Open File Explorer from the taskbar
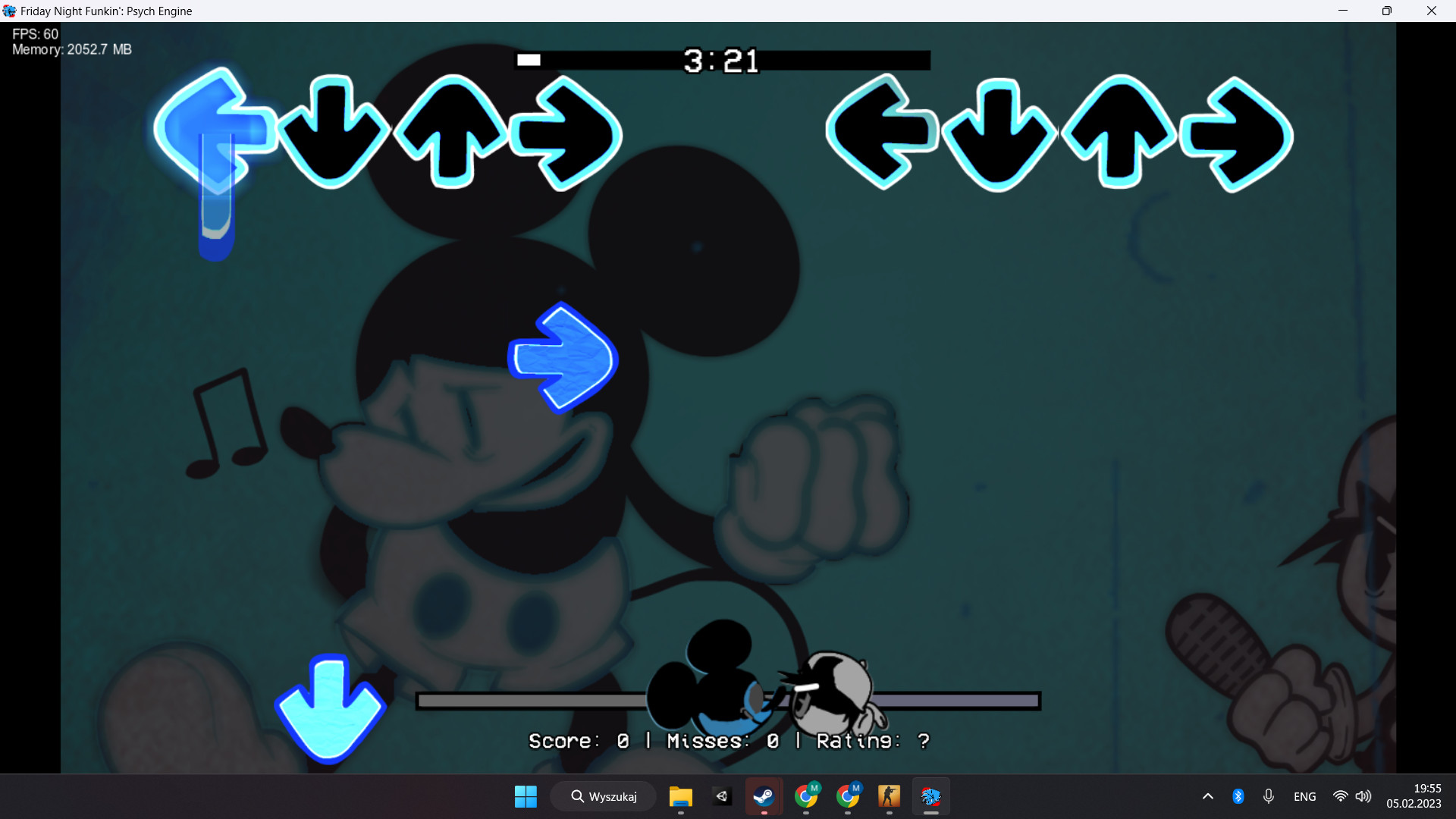Viewport: 1456px width, 819px height. pos(681,796)
